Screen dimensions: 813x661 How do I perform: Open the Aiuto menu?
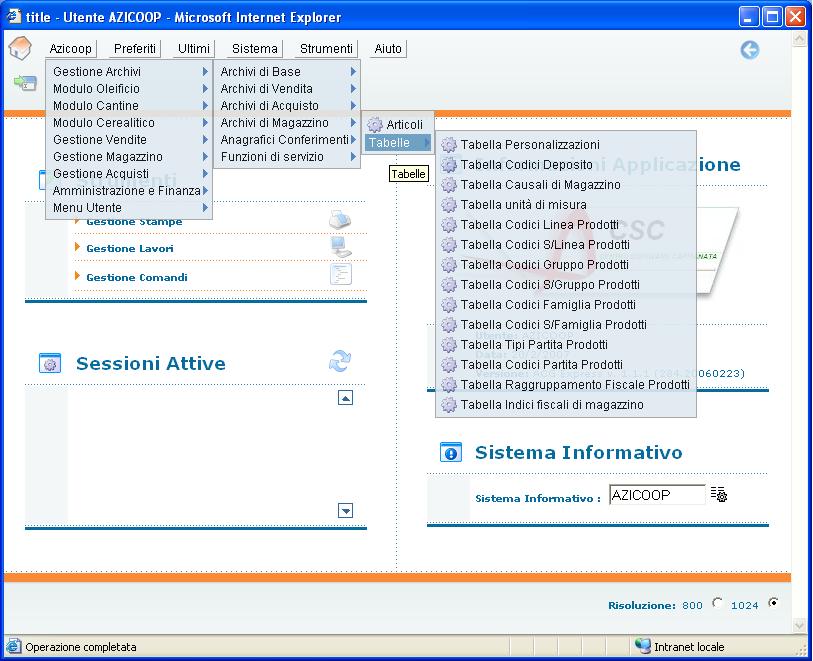coord(388,49)
